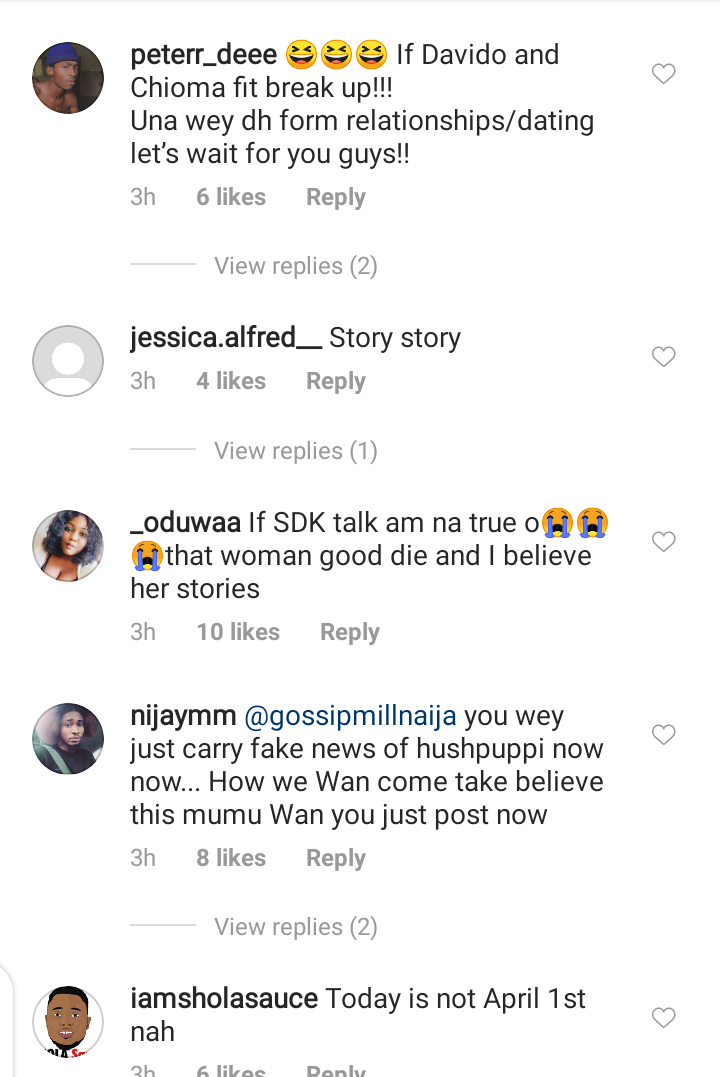Like _oduwaa's comment using heart icon
The height and width of the screenshot is (1077, 720).
pos(664,542)
